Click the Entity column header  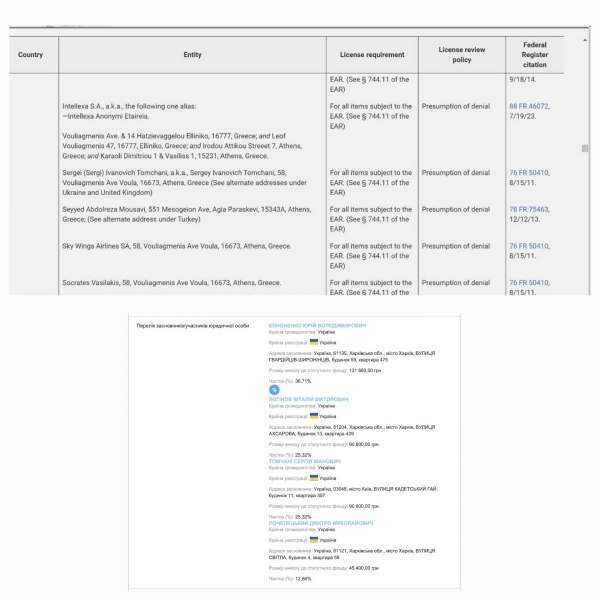pos(192,55)
